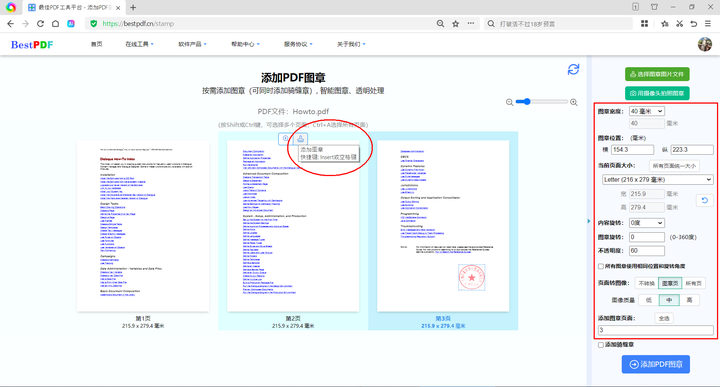
Task: Click the camera capture stamp button
Action: (657, 93)
